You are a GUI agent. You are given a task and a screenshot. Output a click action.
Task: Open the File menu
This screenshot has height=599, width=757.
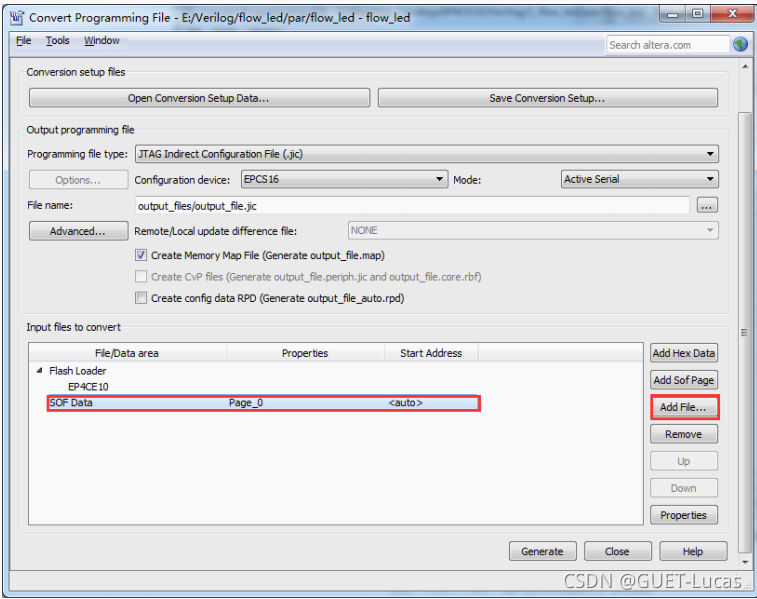coord(23,41)
